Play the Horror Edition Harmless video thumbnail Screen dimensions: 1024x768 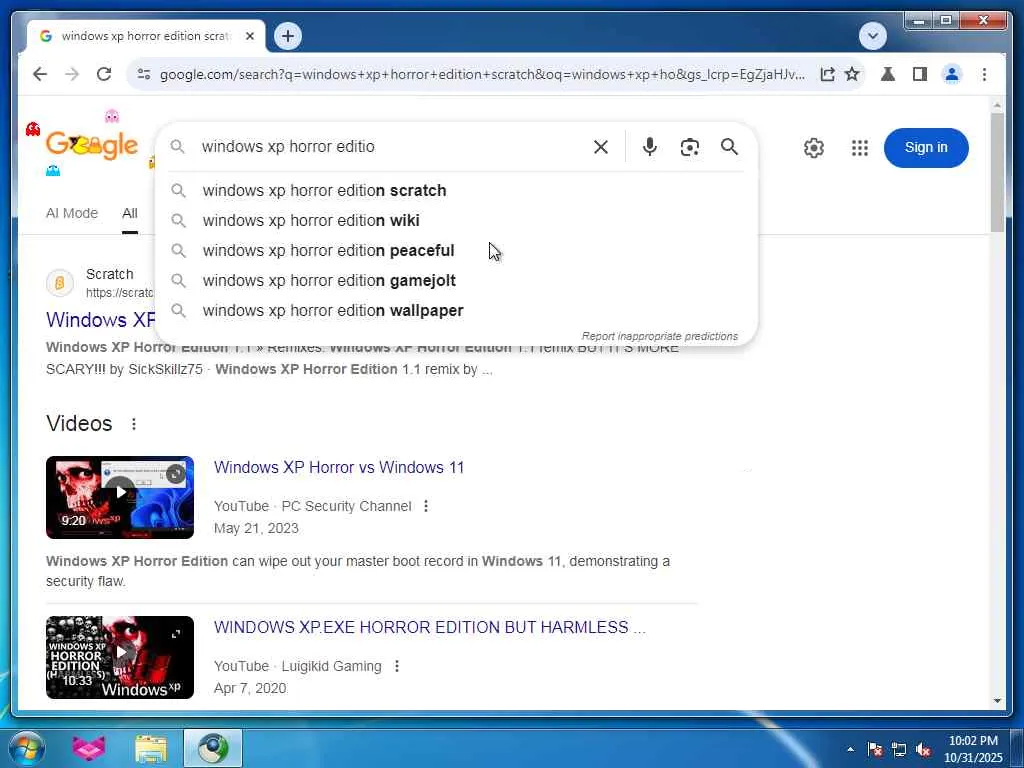[120, 658]
